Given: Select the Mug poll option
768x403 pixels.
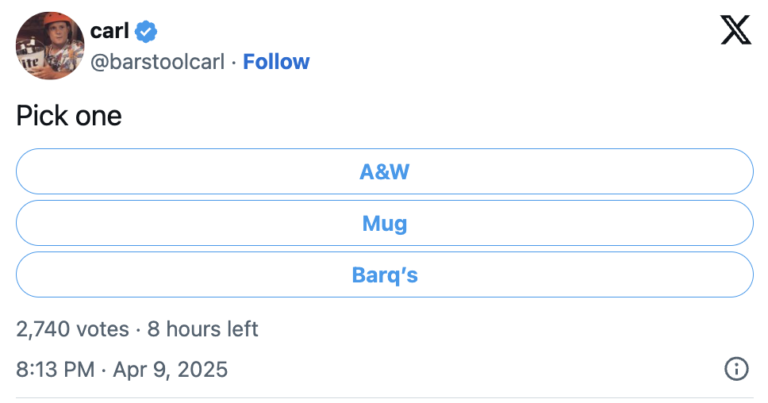Looking at the screenshot, I should [x=384, y=223].
